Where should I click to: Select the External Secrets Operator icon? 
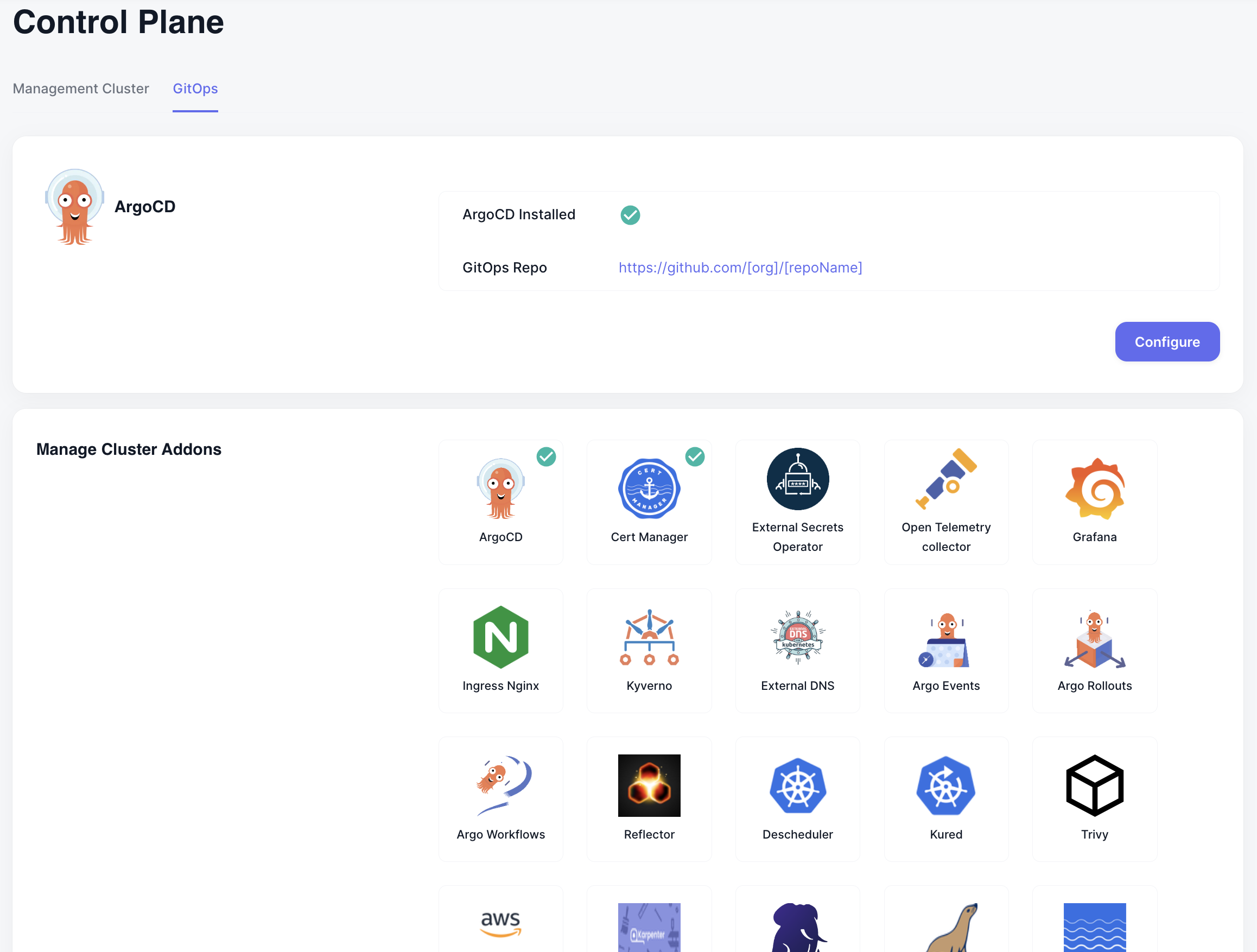point(797,479)
